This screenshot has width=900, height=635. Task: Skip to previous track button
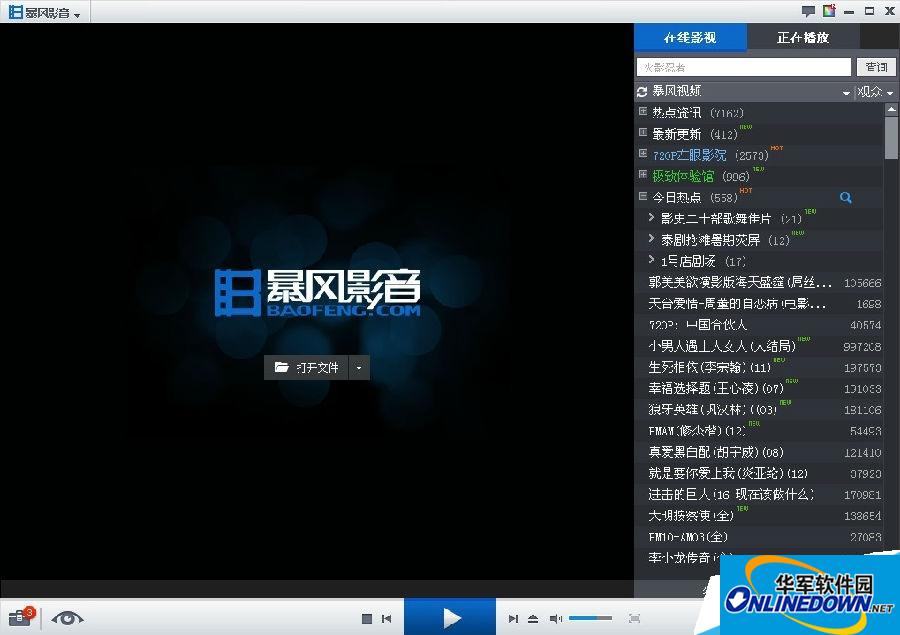coord(387,618)
